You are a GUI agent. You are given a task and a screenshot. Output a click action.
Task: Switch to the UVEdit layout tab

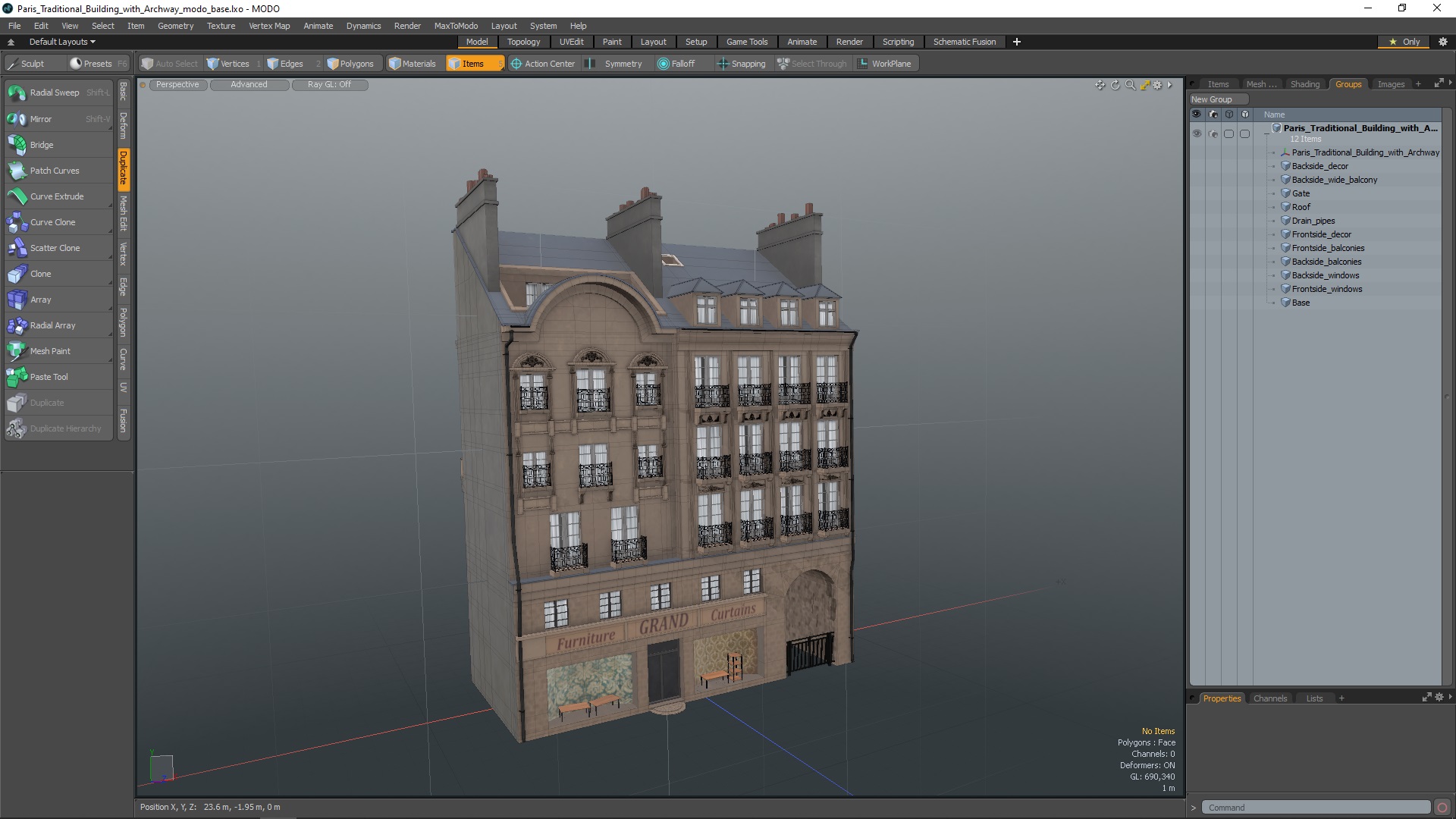click(x=571, y=42)
